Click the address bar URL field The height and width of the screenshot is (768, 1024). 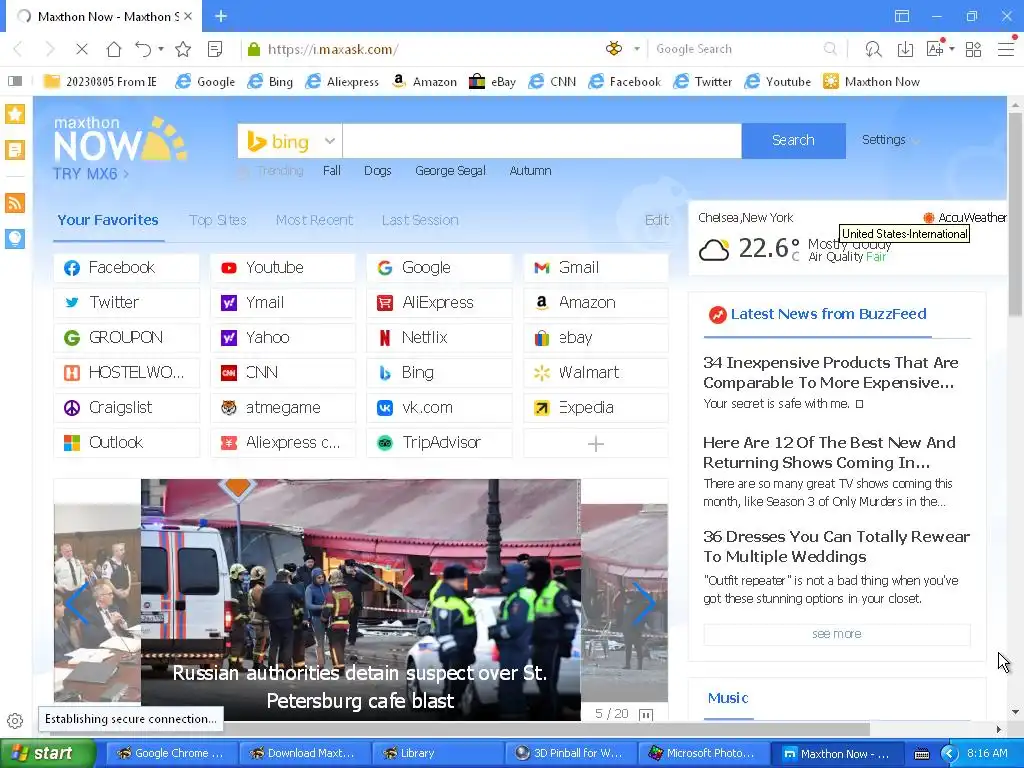(424, 49)
